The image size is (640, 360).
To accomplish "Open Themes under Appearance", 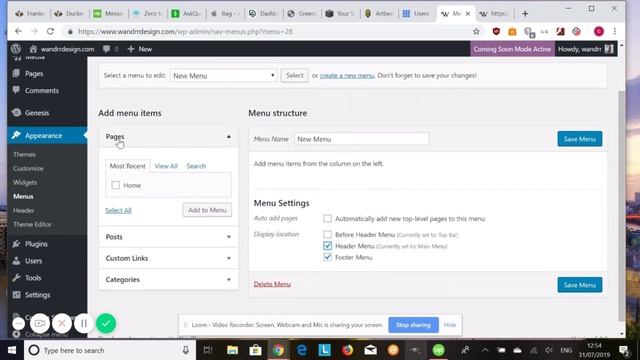I will pos(24,154).
